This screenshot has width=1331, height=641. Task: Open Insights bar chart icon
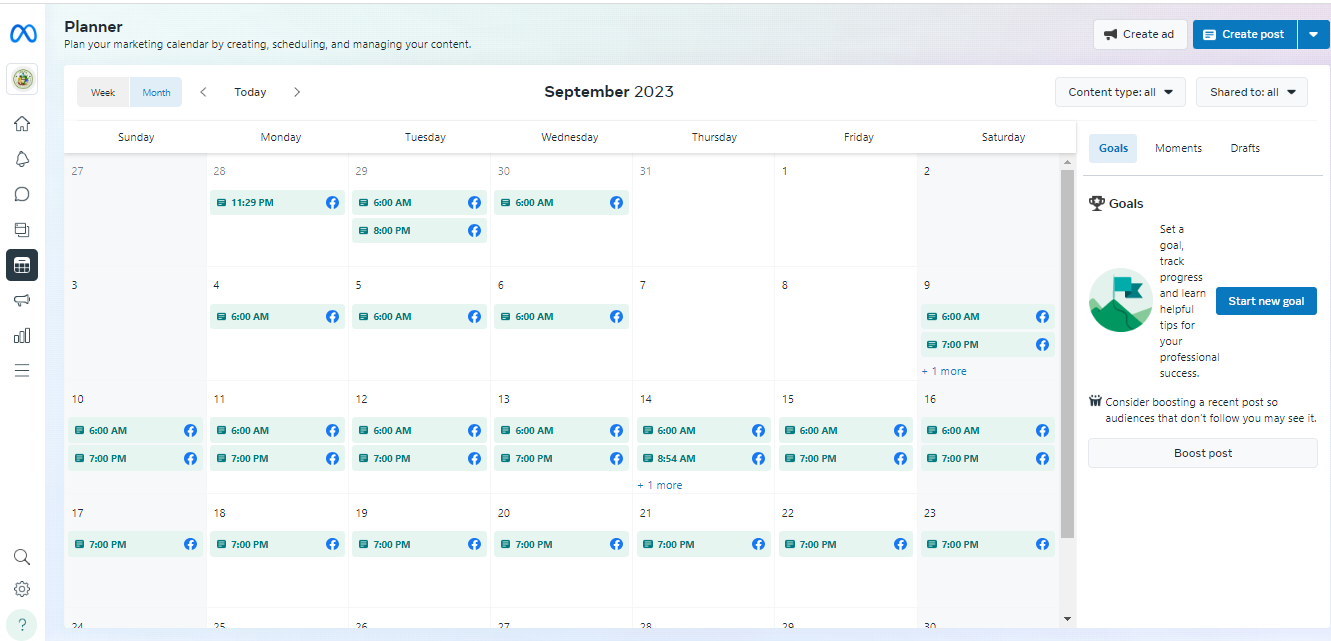click(x=22, y=335)
